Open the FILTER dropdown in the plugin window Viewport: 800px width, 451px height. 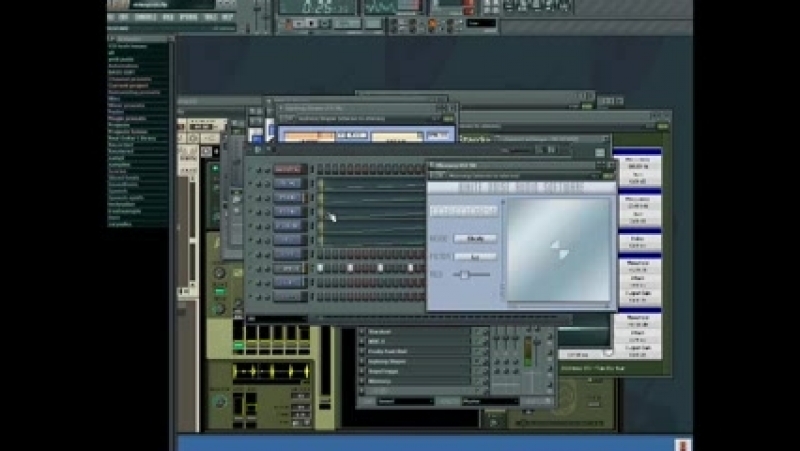click(475, 256)
